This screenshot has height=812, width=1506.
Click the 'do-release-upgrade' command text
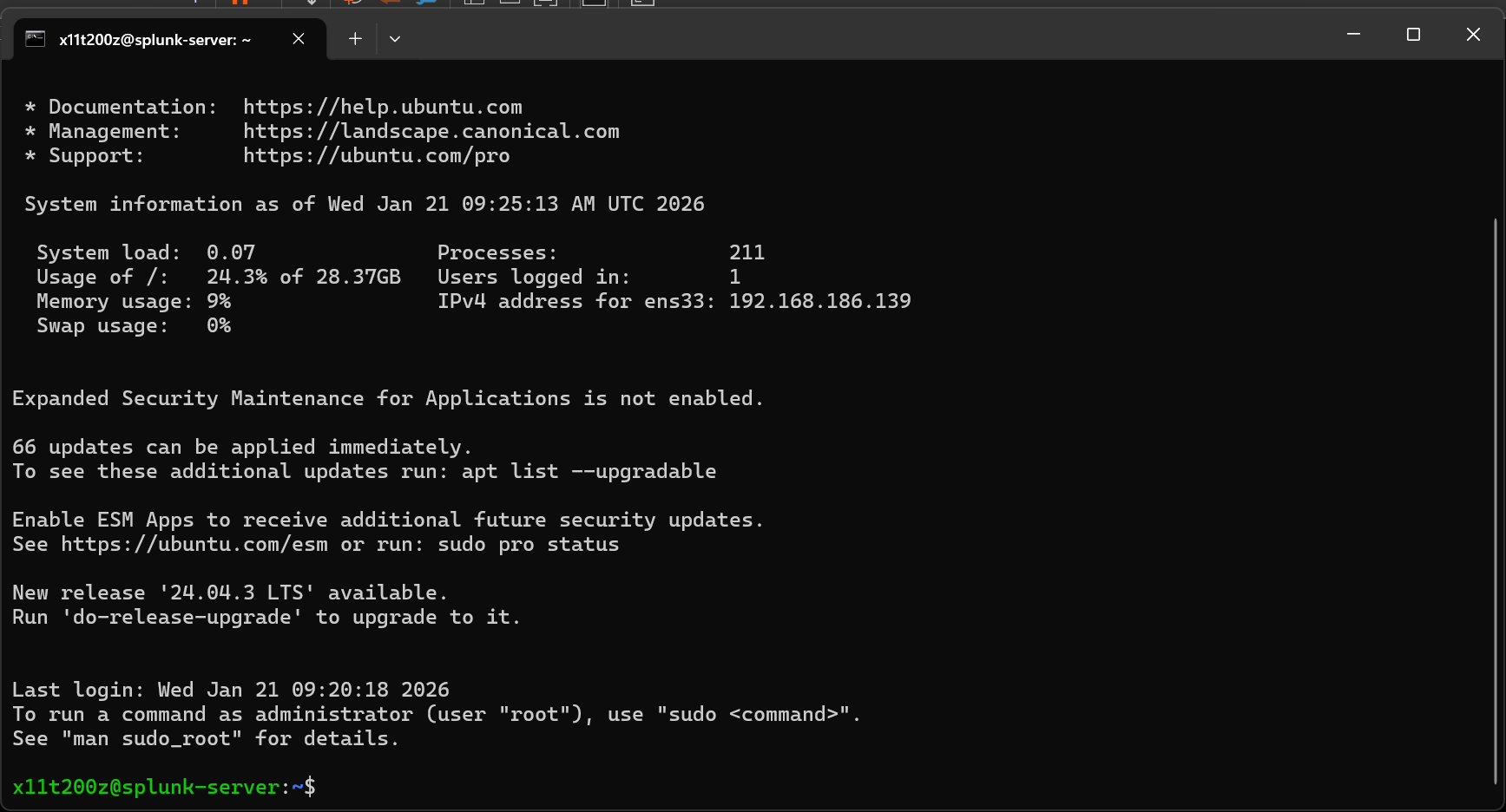click(182, 617)
